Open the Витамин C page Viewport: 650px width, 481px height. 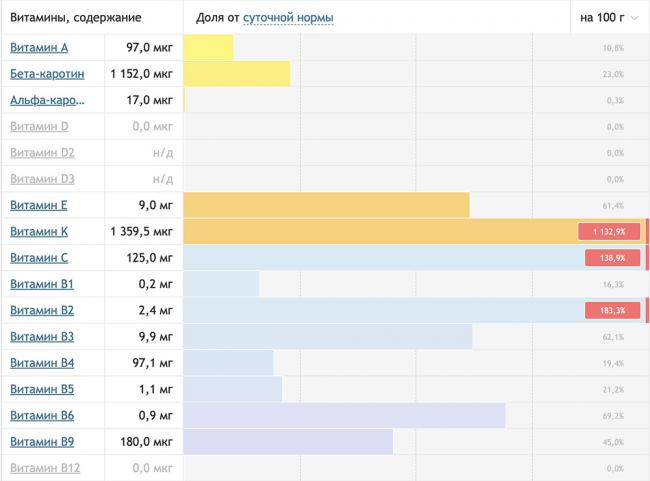click(39, 258)
